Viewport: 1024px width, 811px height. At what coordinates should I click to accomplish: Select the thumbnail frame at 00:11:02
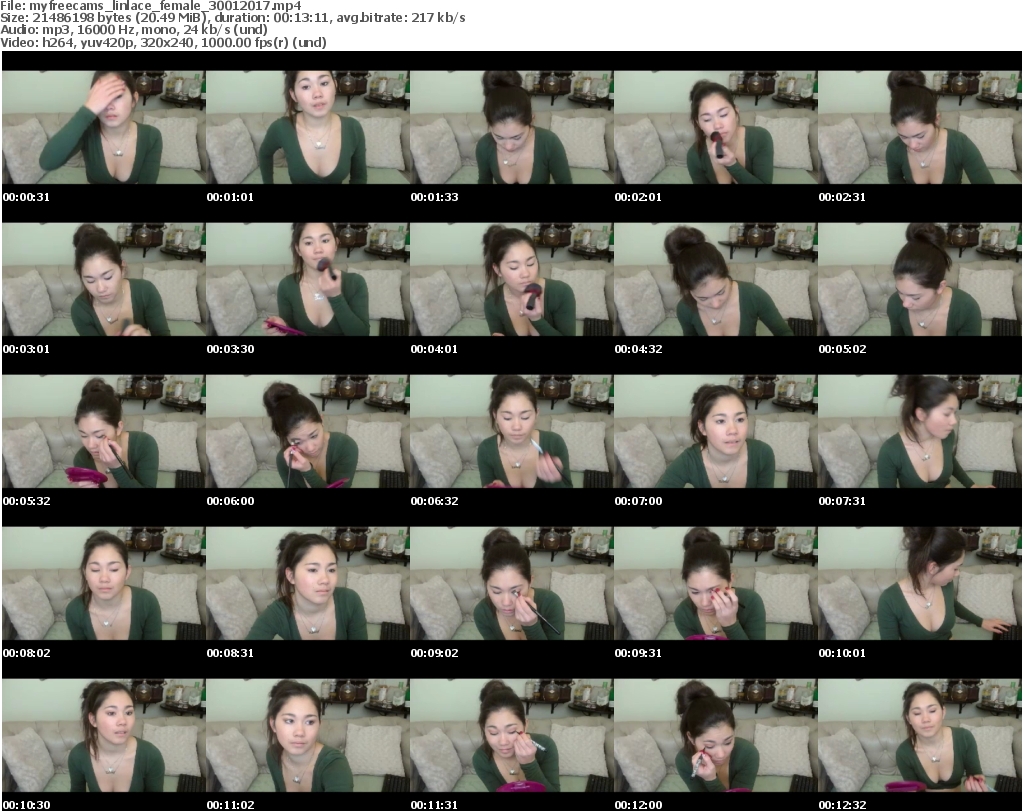point(308,736)
